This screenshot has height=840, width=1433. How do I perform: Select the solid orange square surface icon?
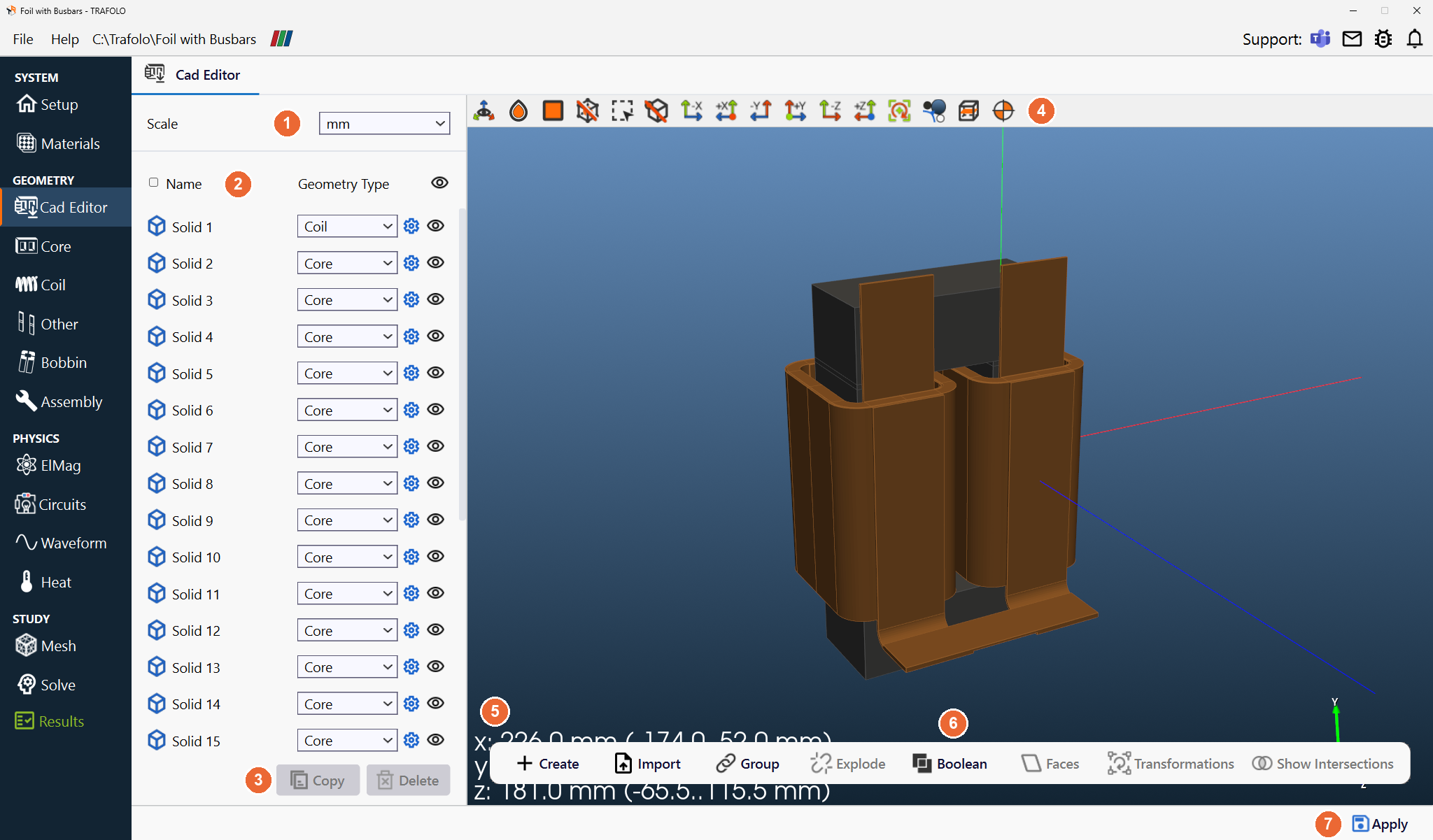click(553, 111)
